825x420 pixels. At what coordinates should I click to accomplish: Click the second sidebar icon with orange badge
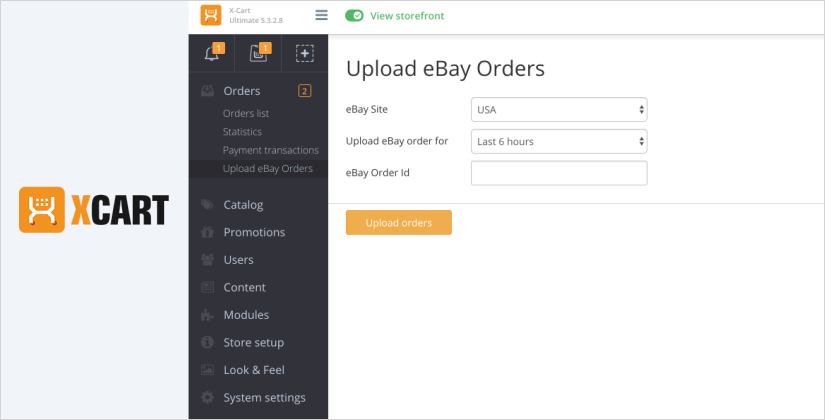pyautogui.click(x=258, y=54)
